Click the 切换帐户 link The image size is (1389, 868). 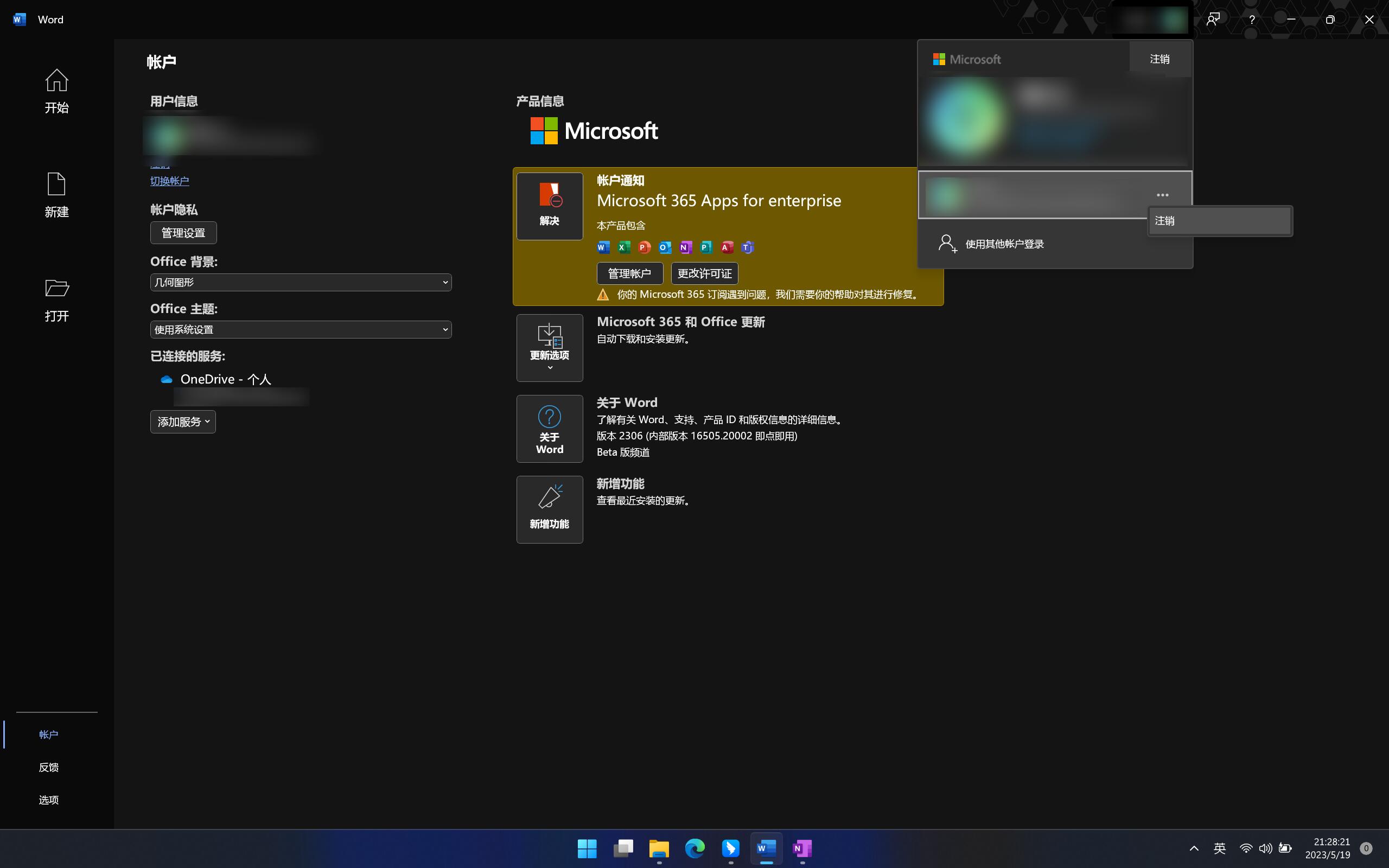point(169,181)
